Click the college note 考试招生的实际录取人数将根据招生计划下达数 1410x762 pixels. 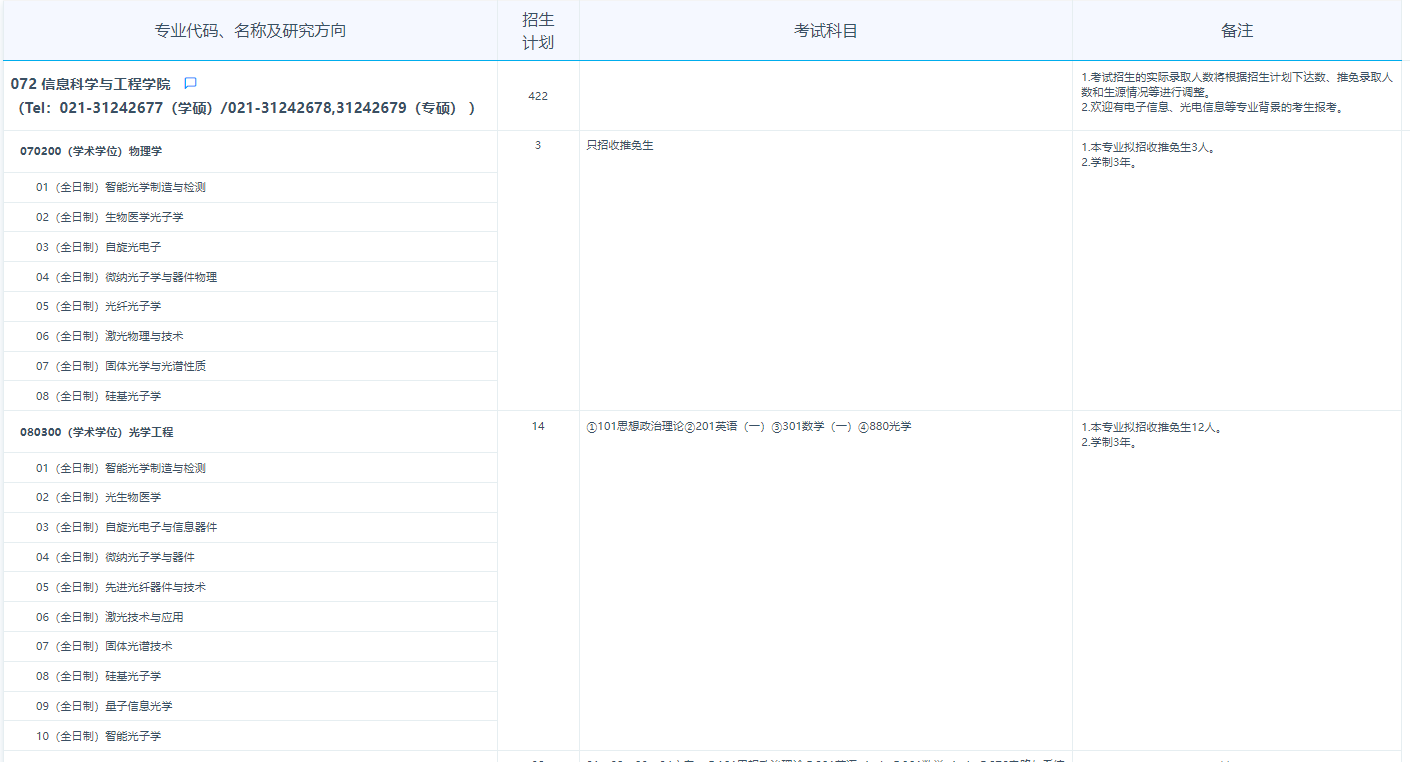click(x=1237, y=84)
